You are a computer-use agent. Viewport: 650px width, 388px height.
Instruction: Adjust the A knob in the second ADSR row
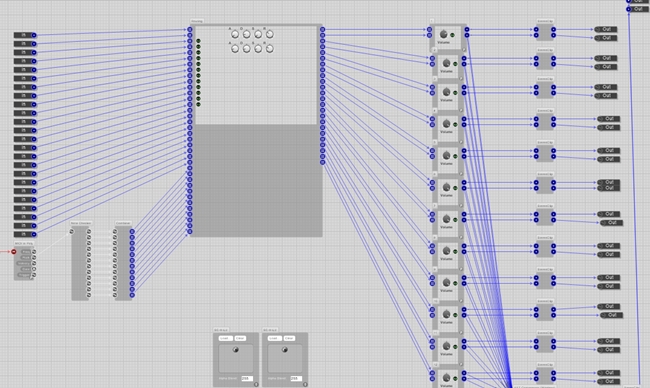pyautogui.click(x=235, y=48)
